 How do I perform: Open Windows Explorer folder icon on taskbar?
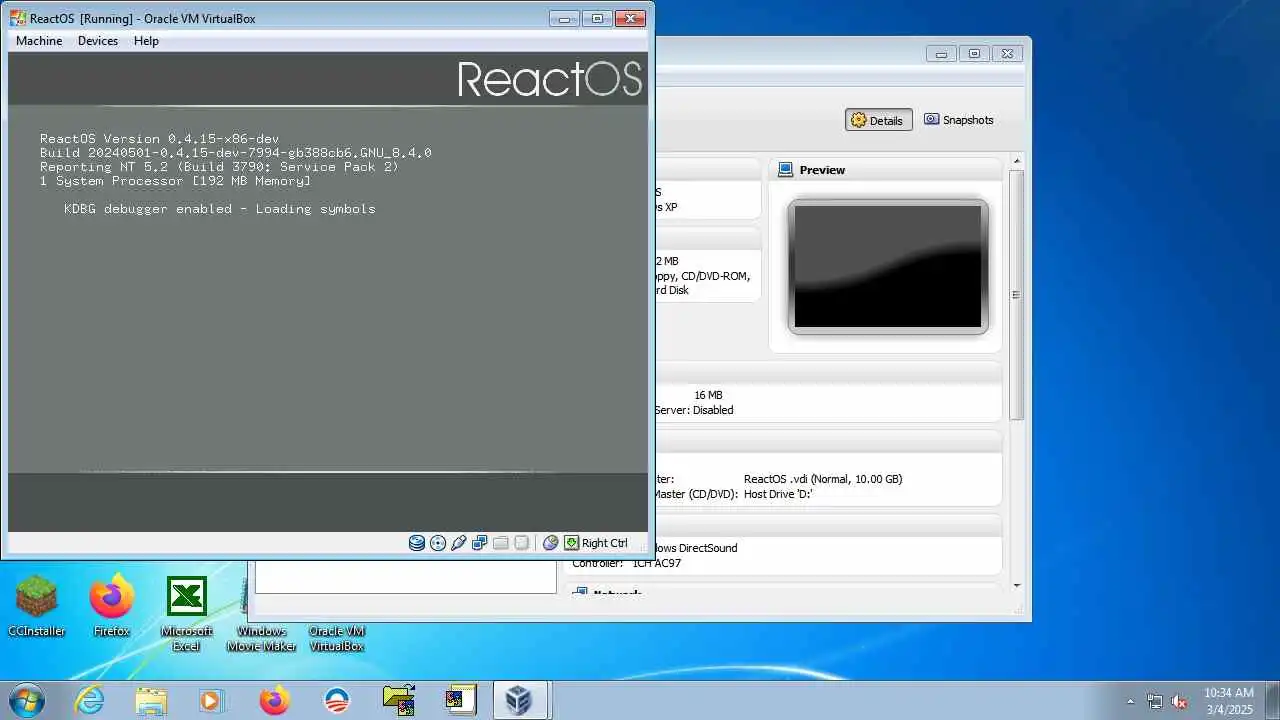click(x=151, y=700)
